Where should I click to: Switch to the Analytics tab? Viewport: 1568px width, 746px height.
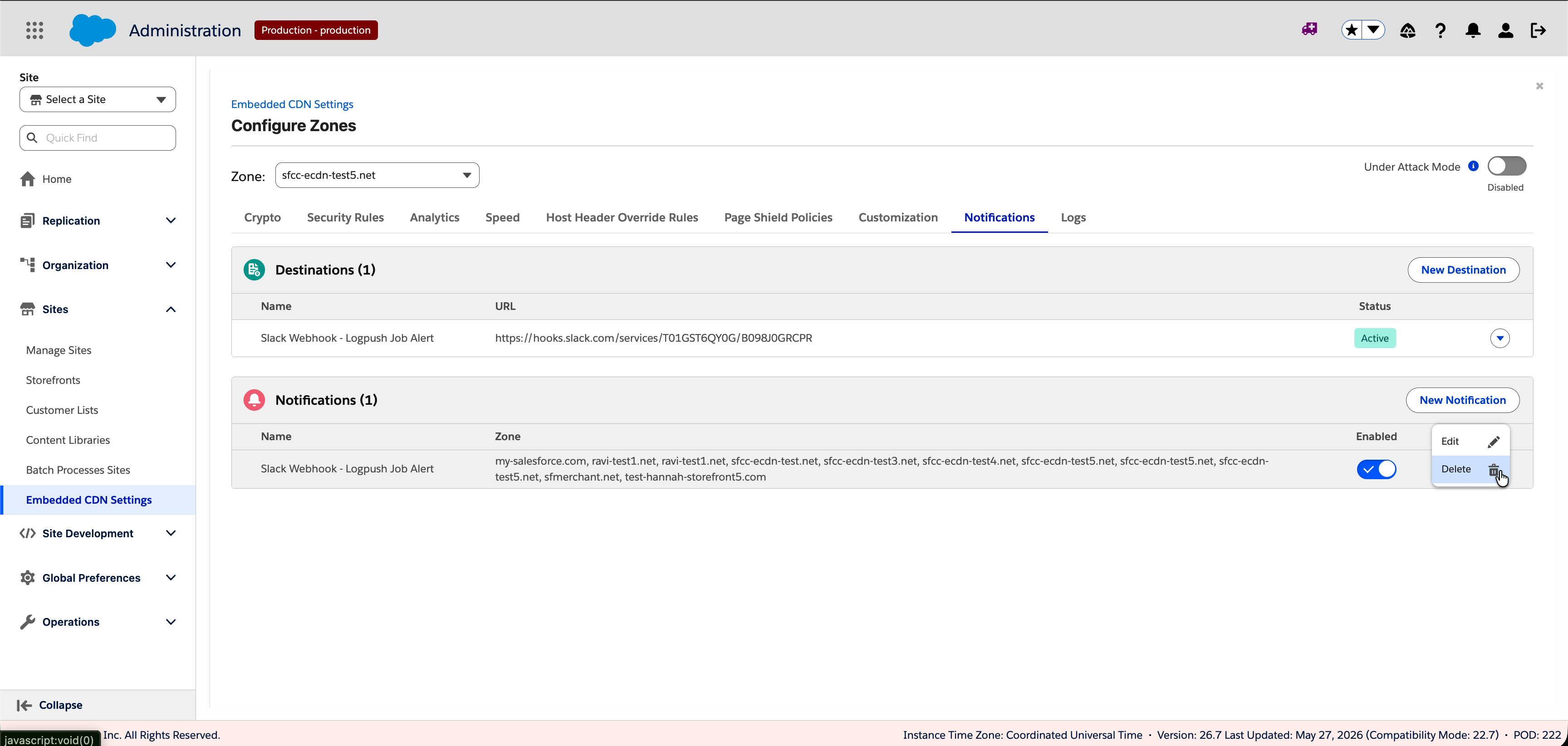435,217
